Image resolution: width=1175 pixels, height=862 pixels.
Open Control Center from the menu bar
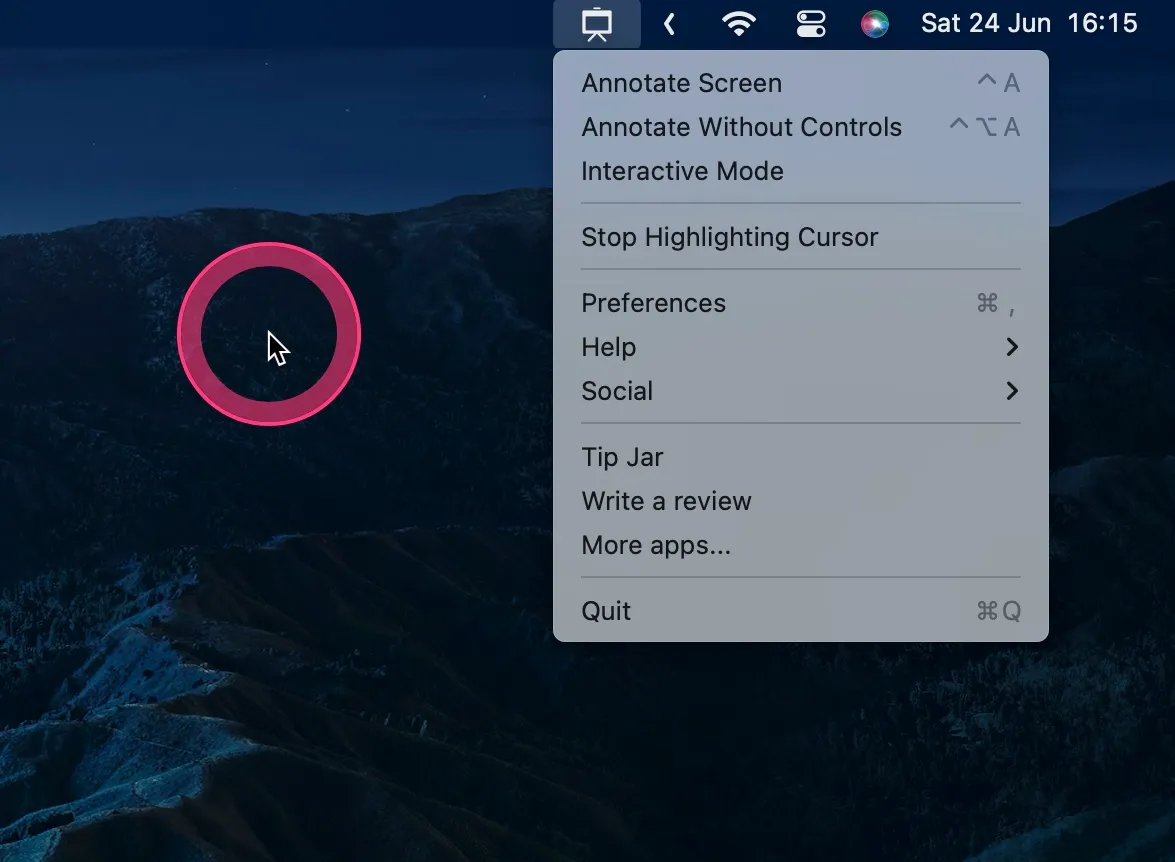[x=810, y=23]
